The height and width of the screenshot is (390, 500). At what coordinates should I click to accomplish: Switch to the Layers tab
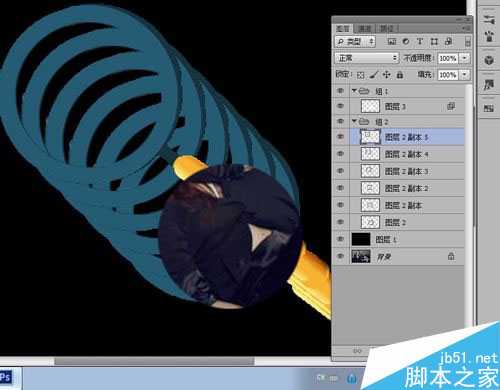pos(343,29)
